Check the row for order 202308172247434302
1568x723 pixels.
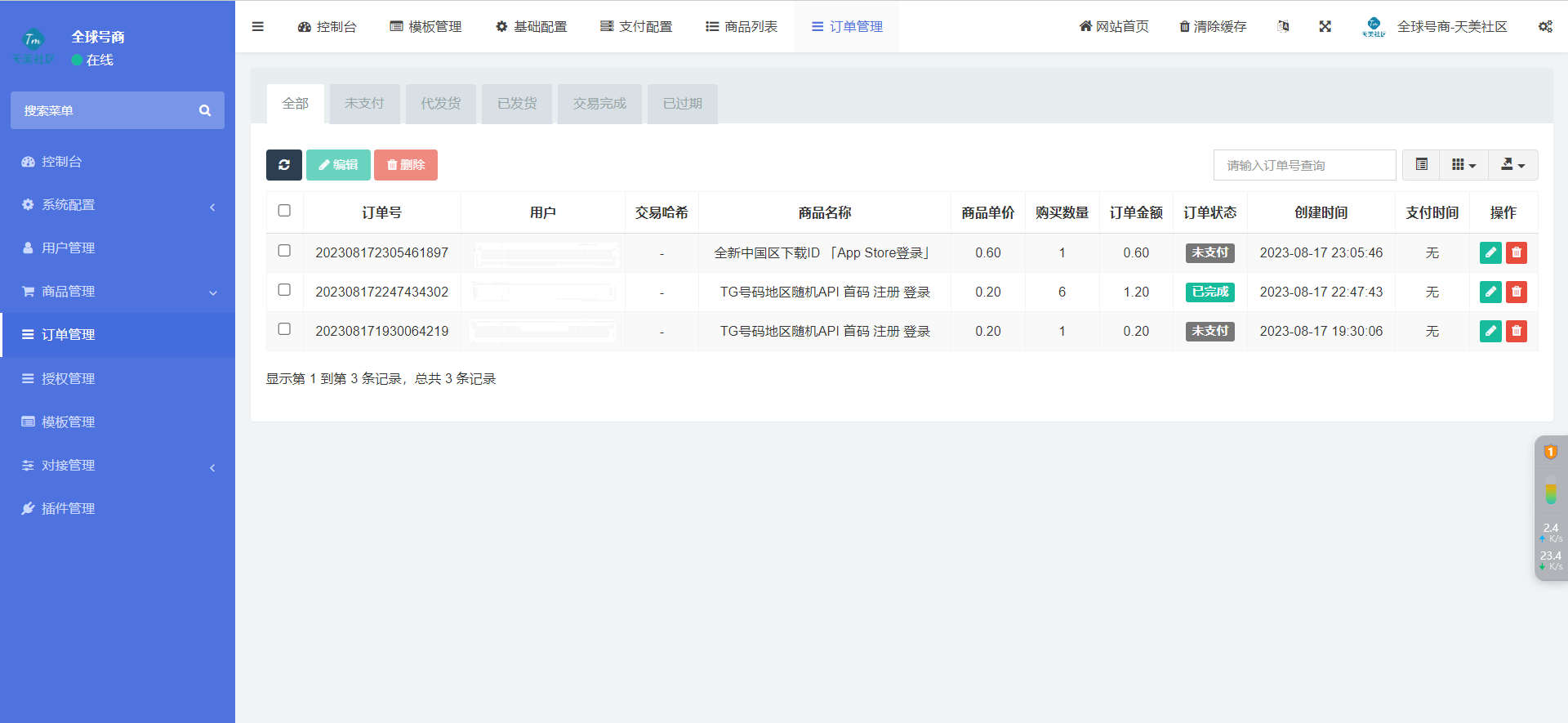(x=284, y=290)
